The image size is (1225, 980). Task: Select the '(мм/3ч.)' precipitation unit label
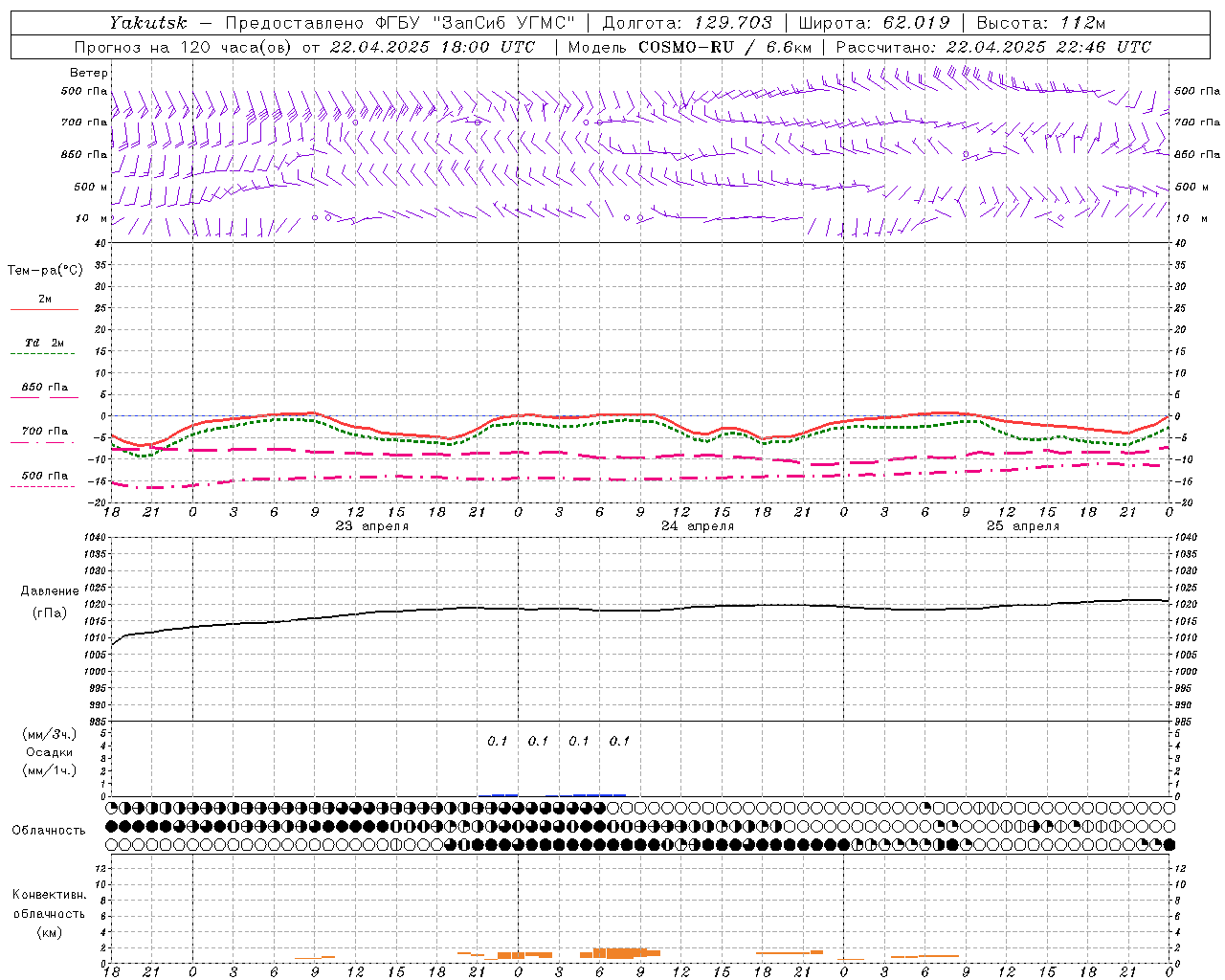coord(50,734)
